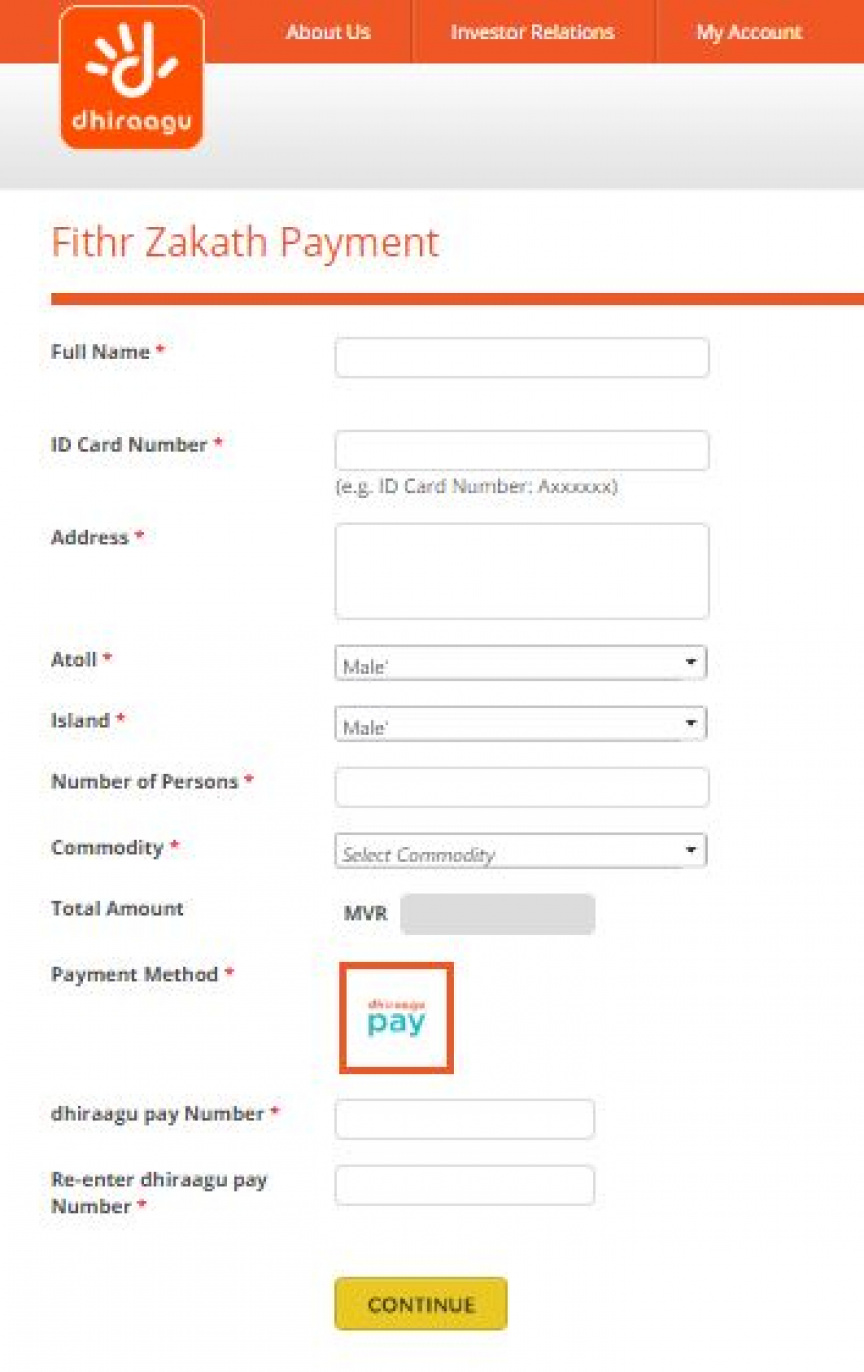Go to My Account

click(749, 32)
